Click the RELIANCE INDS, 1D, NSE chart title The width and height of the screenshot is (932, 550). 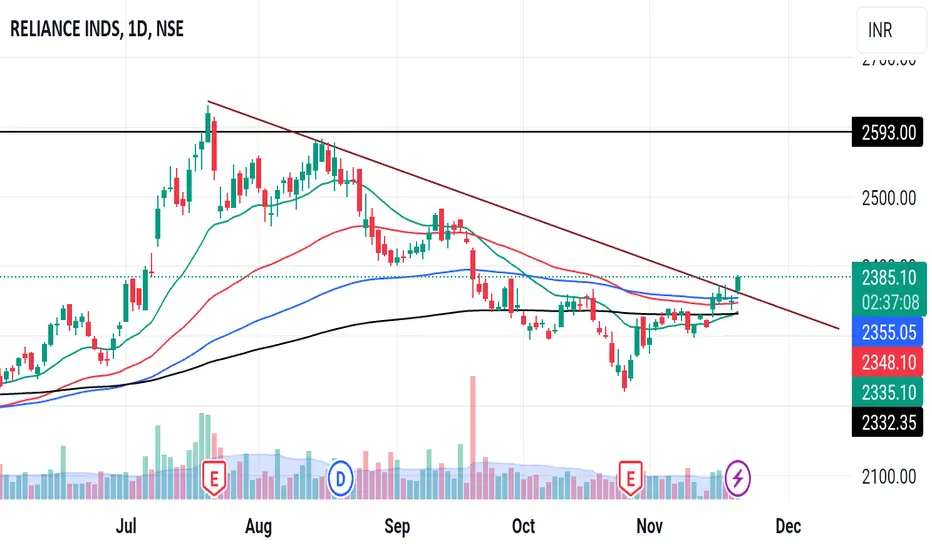[x=97, y=29]
